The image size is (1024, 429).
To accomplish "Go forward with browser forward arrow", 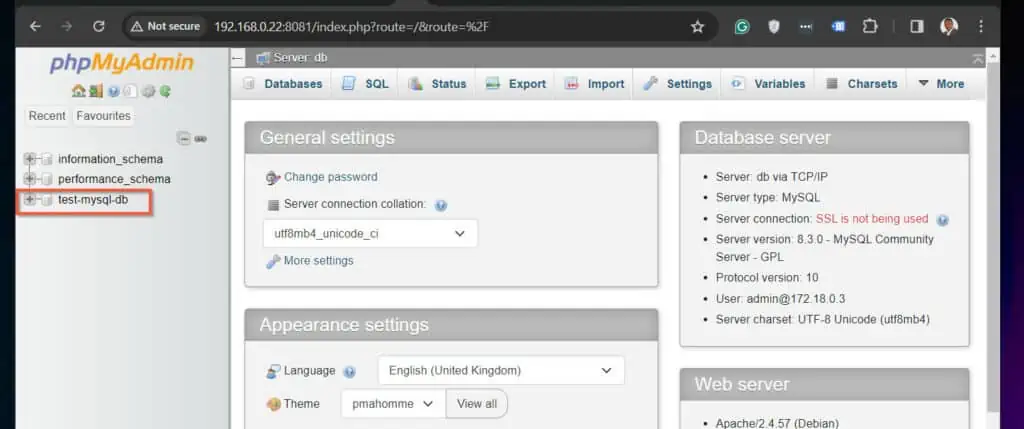I will tap(67, 27).
